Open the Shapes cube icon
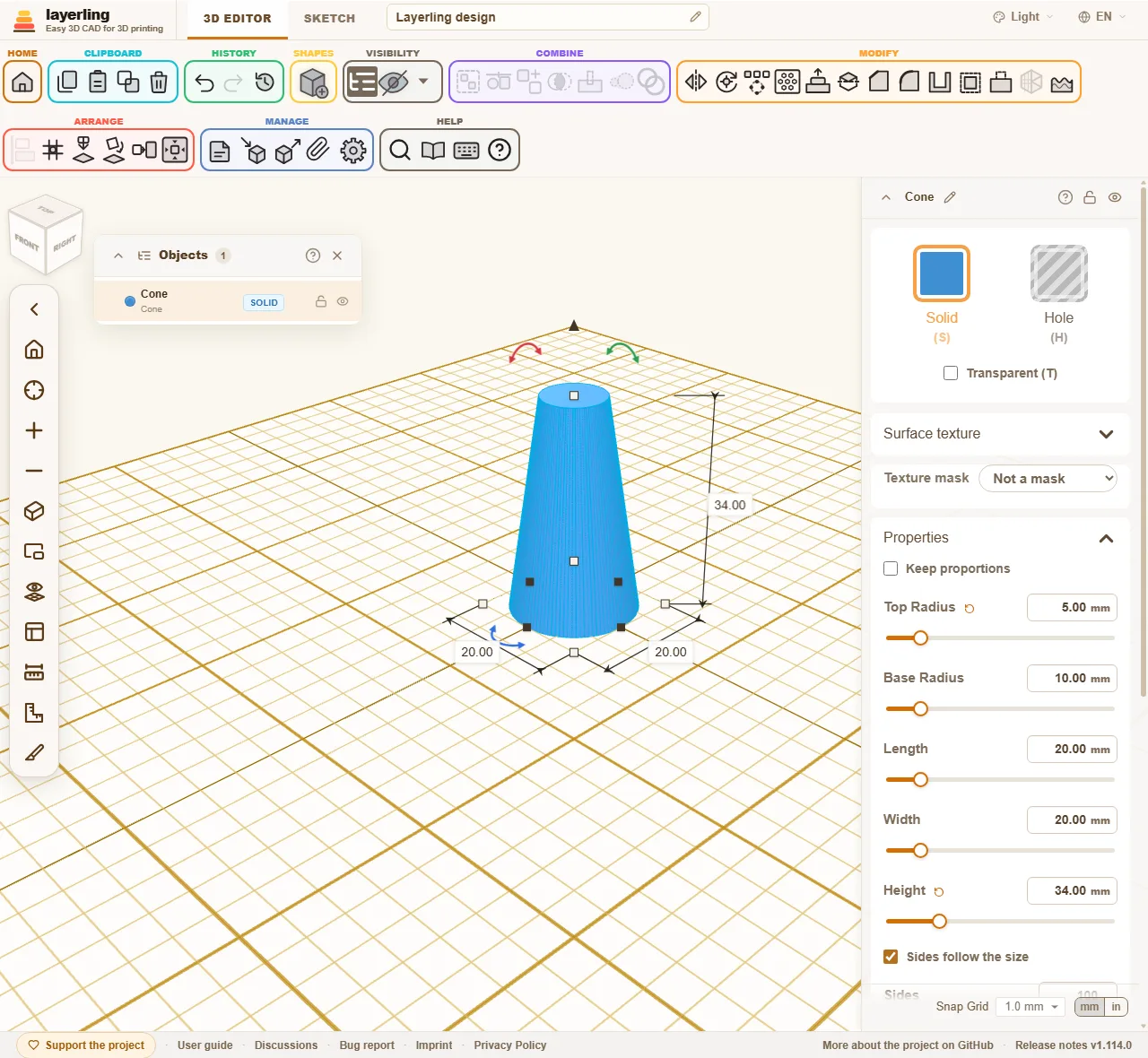 click(313, 82)
